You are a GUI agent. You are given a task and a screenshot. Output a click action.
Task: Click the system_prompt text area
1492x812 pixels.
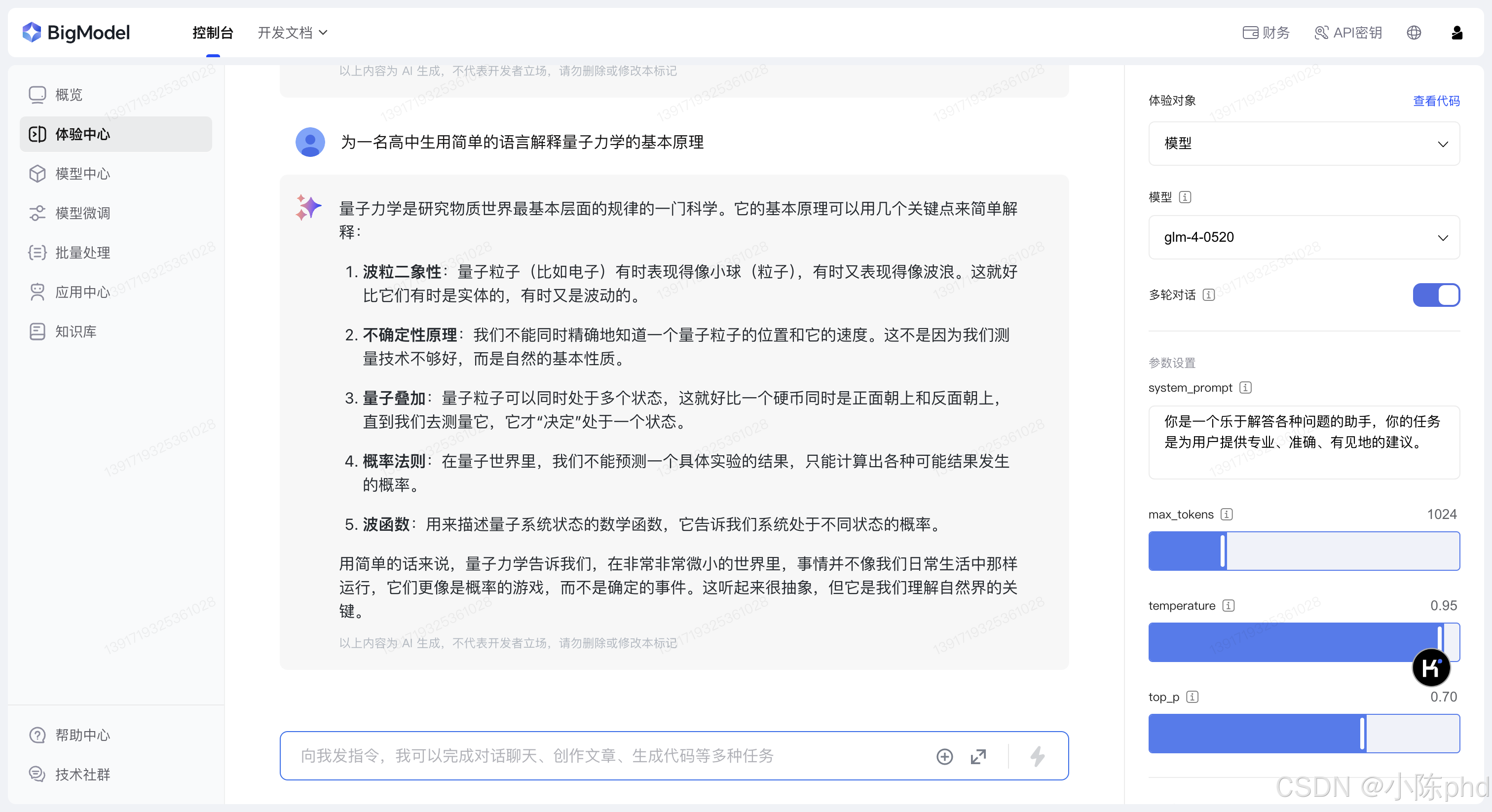(x=1305, y=443)
